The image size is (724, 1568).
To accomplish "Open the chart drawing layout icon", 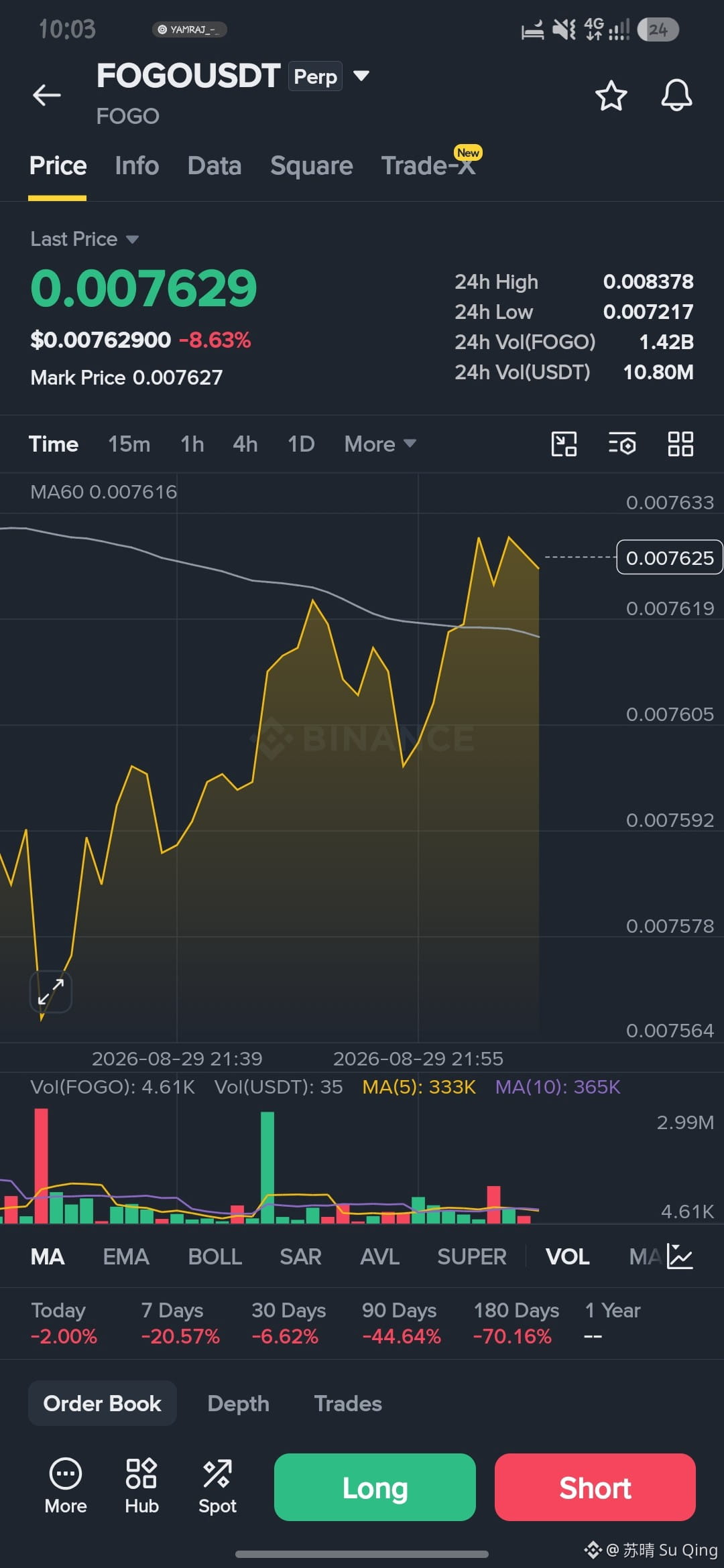I will point(564,444).
